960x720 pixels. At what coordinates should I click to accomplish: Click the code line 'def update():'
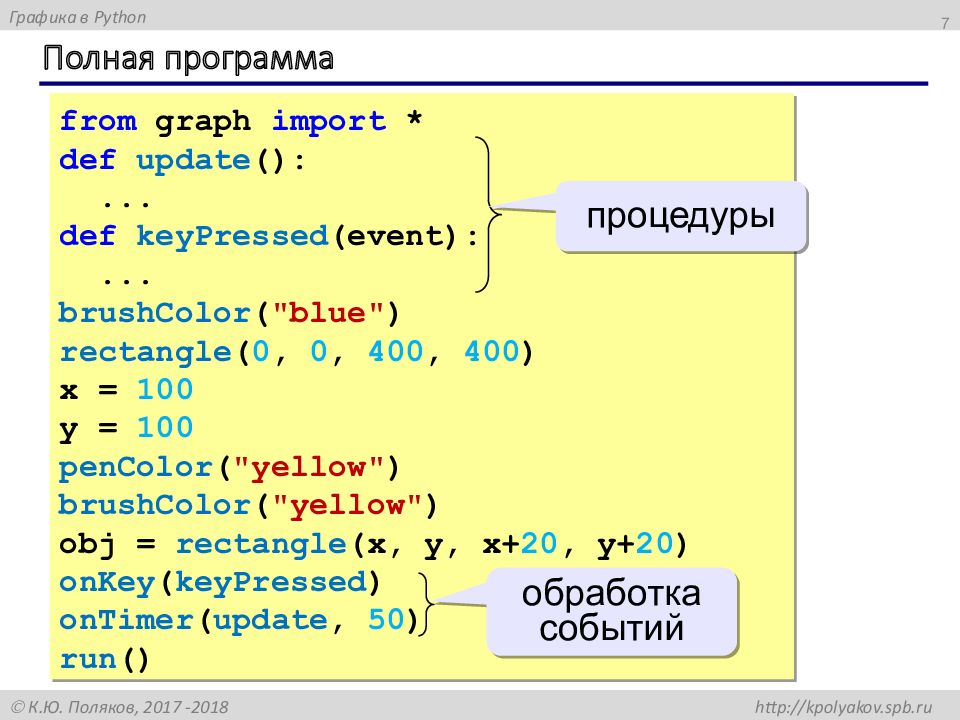(x=182, y=160)
